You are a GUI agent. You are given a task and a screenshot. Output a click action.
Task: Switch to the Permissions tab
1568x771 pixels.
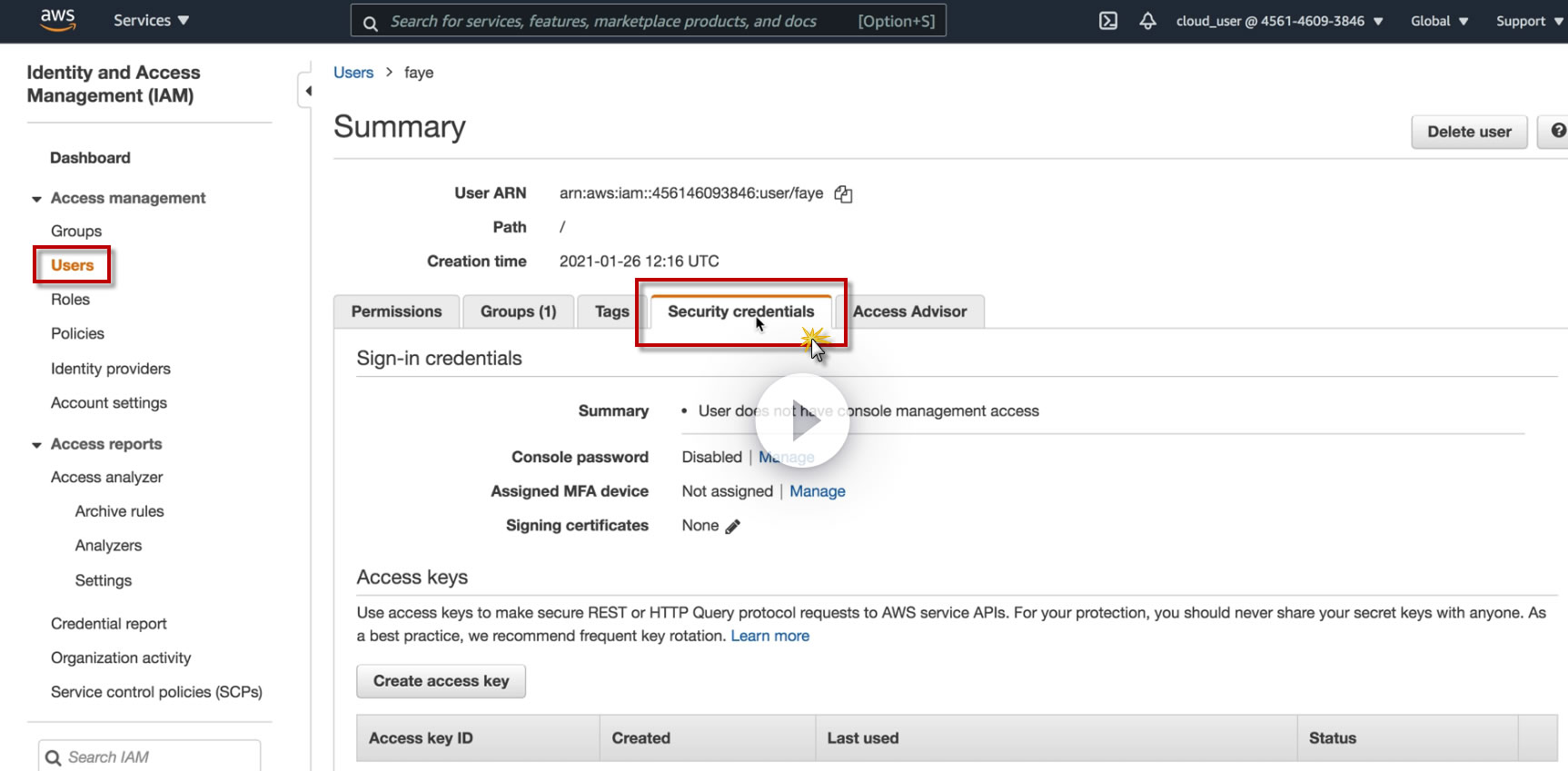point(396,311)
